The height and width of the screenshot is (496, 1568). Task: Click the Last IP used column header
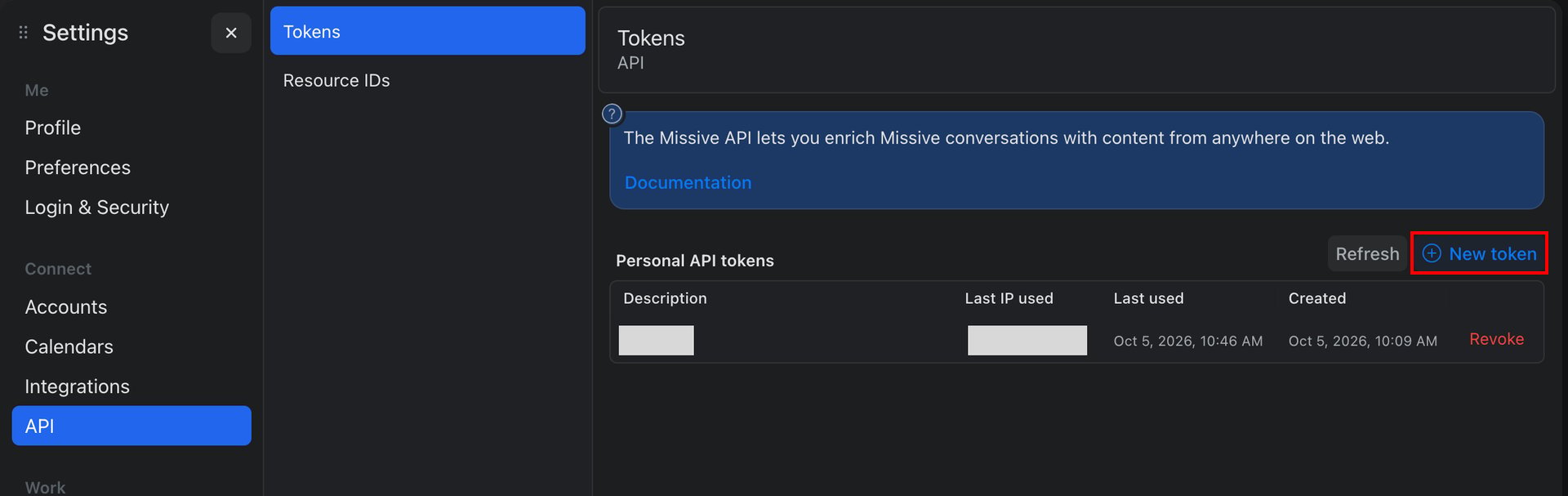tap(1009, 298)
